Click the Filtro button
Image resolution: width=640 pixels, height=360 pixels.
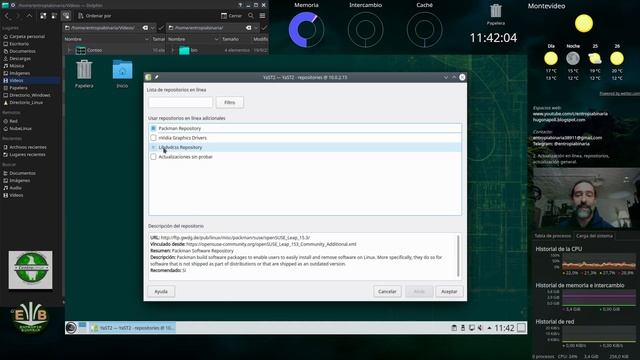coord(230,102)
